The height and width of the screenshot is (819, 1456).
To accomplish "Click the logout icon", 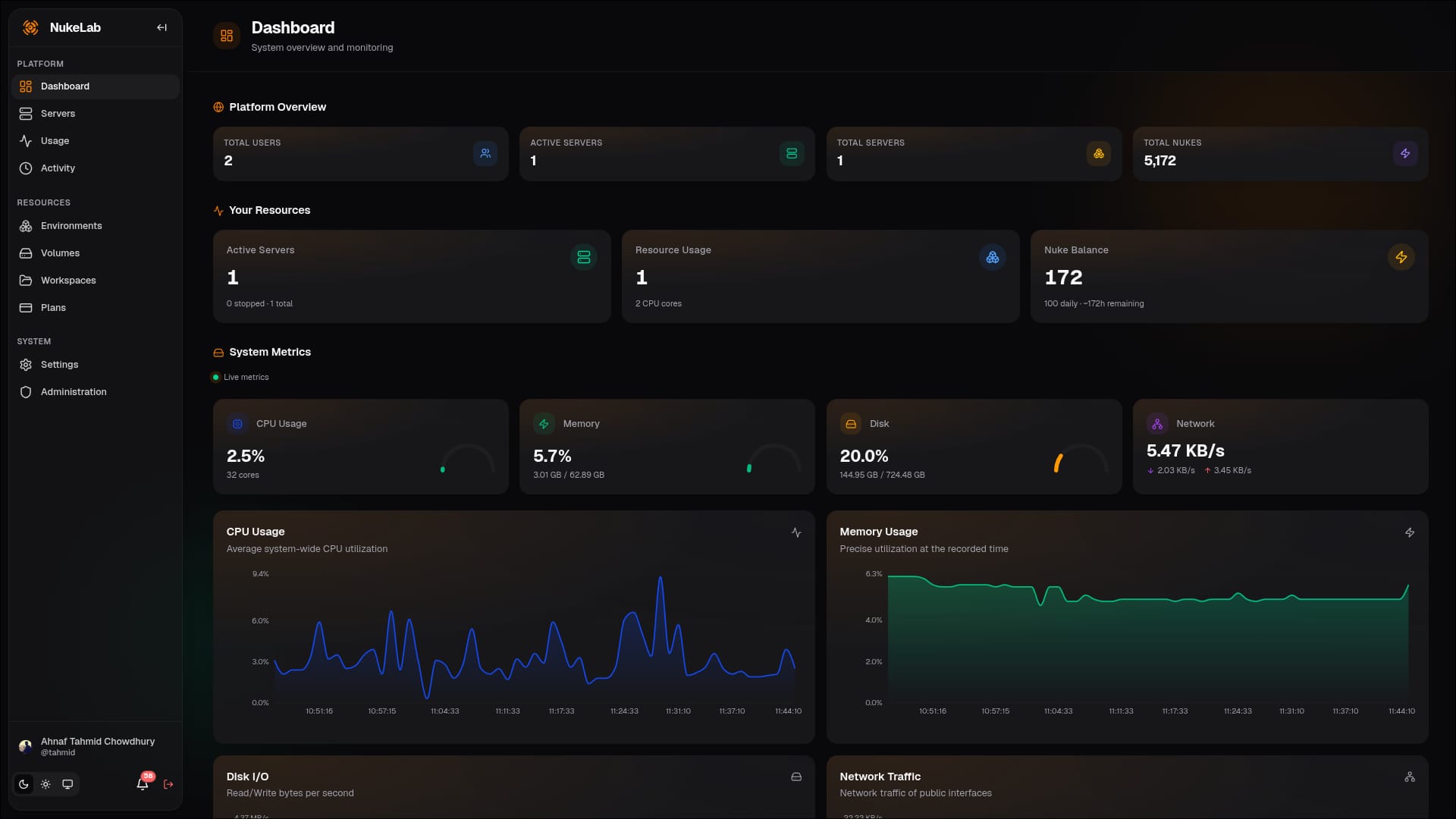I will (x=168, y=784).
